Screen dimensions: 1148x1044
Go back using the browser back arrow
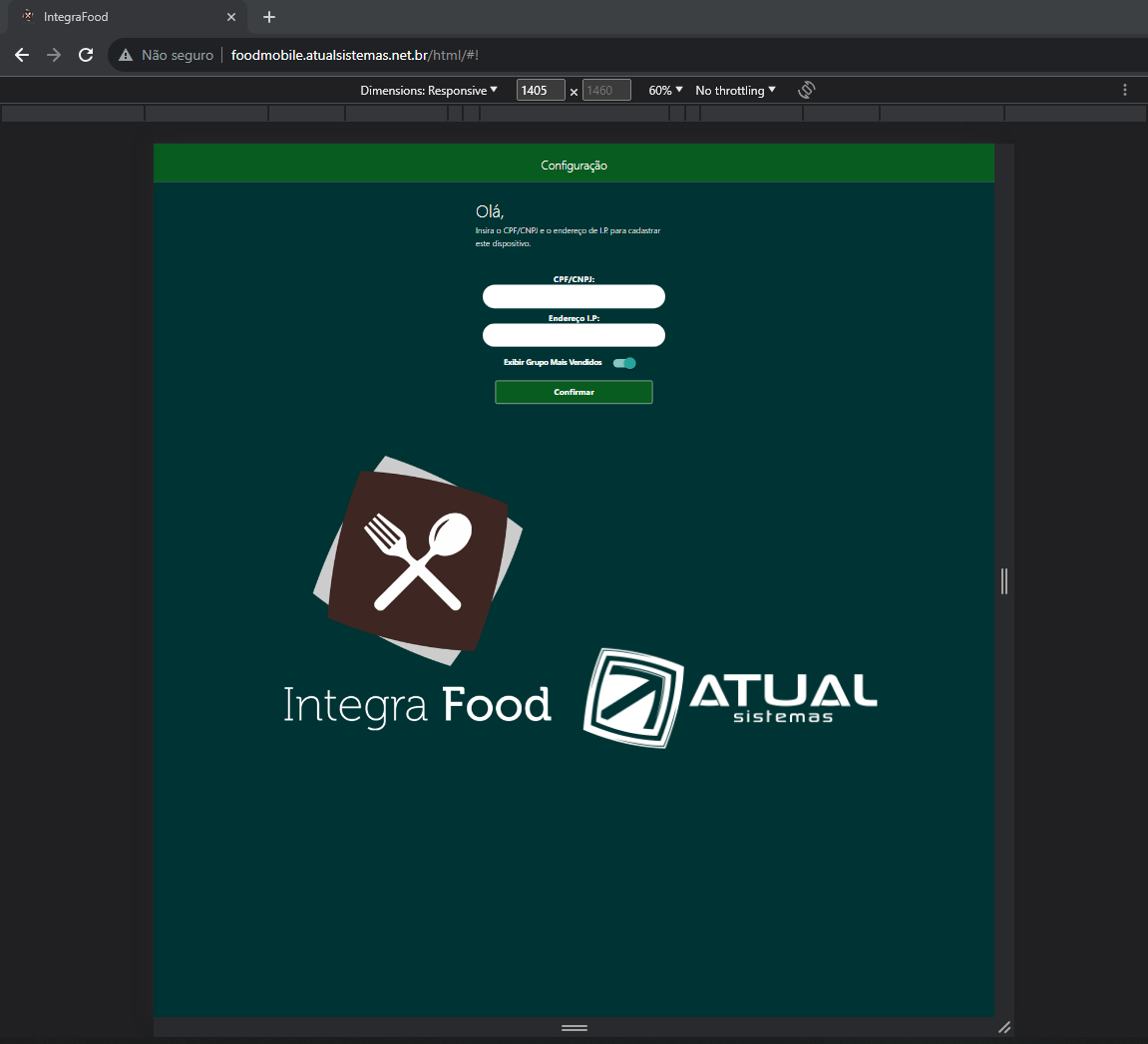[x=22, y=55]
